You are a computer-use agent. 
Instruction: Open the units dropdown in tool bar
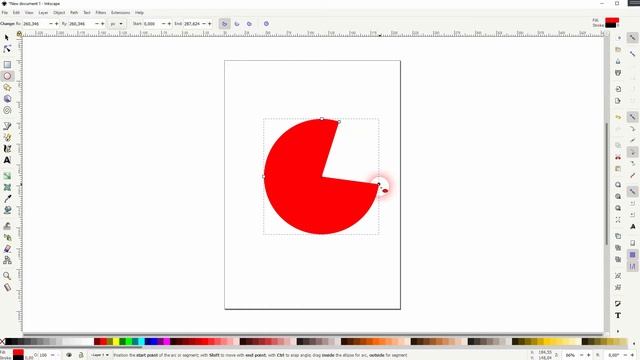coord(116,24)
